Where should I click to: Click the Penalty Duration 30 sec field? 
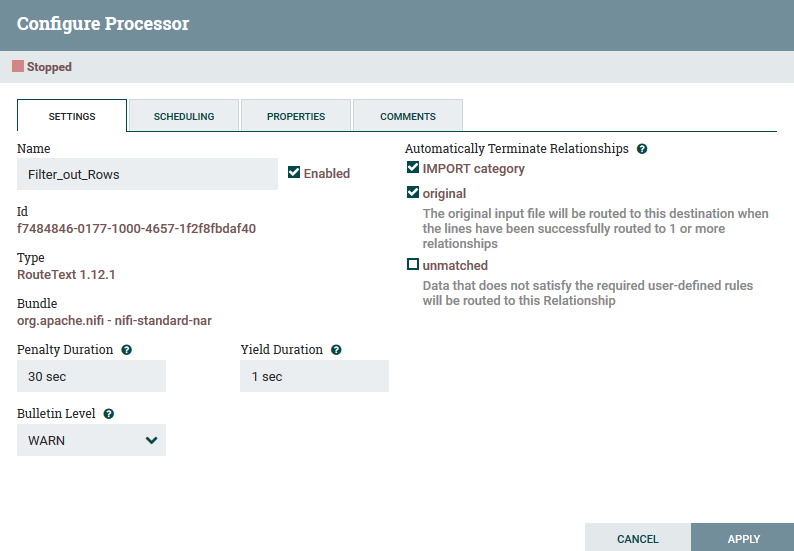click(x=91, y=376)
